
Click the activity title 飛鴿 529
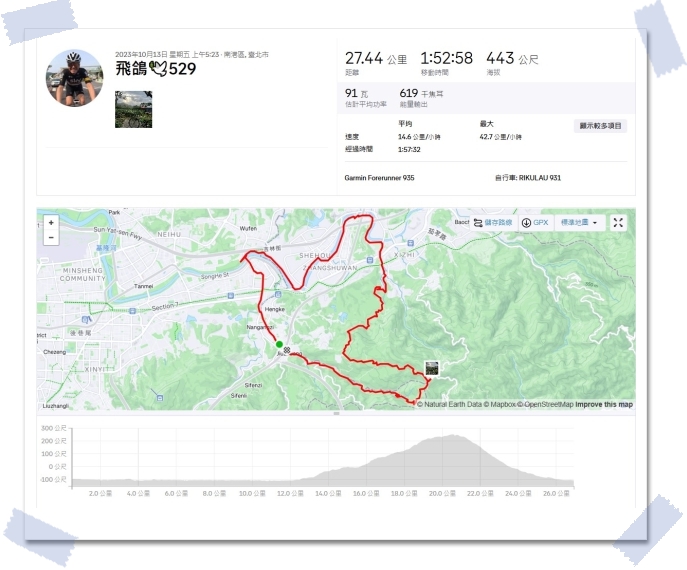pos(156,69)
